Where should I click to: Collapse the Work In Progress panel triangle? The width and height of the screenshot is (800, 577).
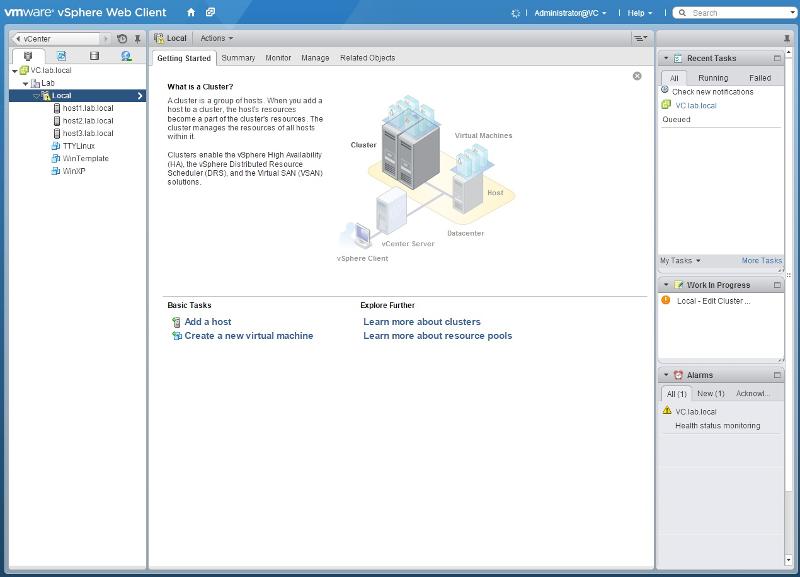666,285
